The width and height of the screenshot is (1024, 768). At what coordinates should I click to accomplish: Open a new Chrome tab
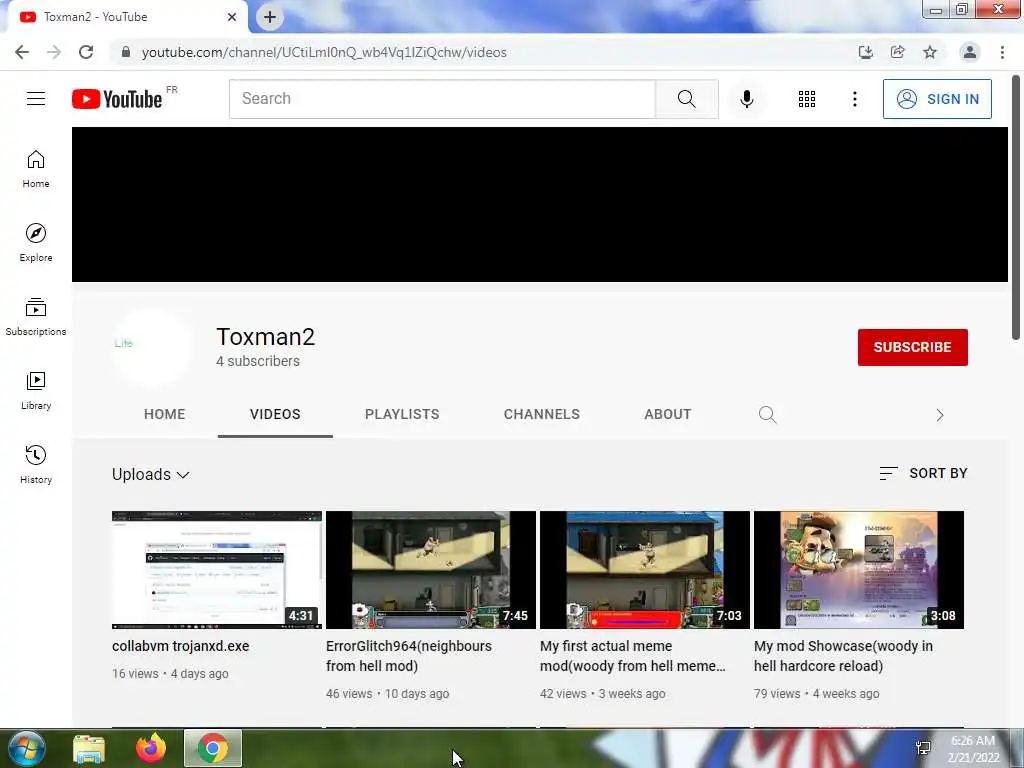pos(270,17)
